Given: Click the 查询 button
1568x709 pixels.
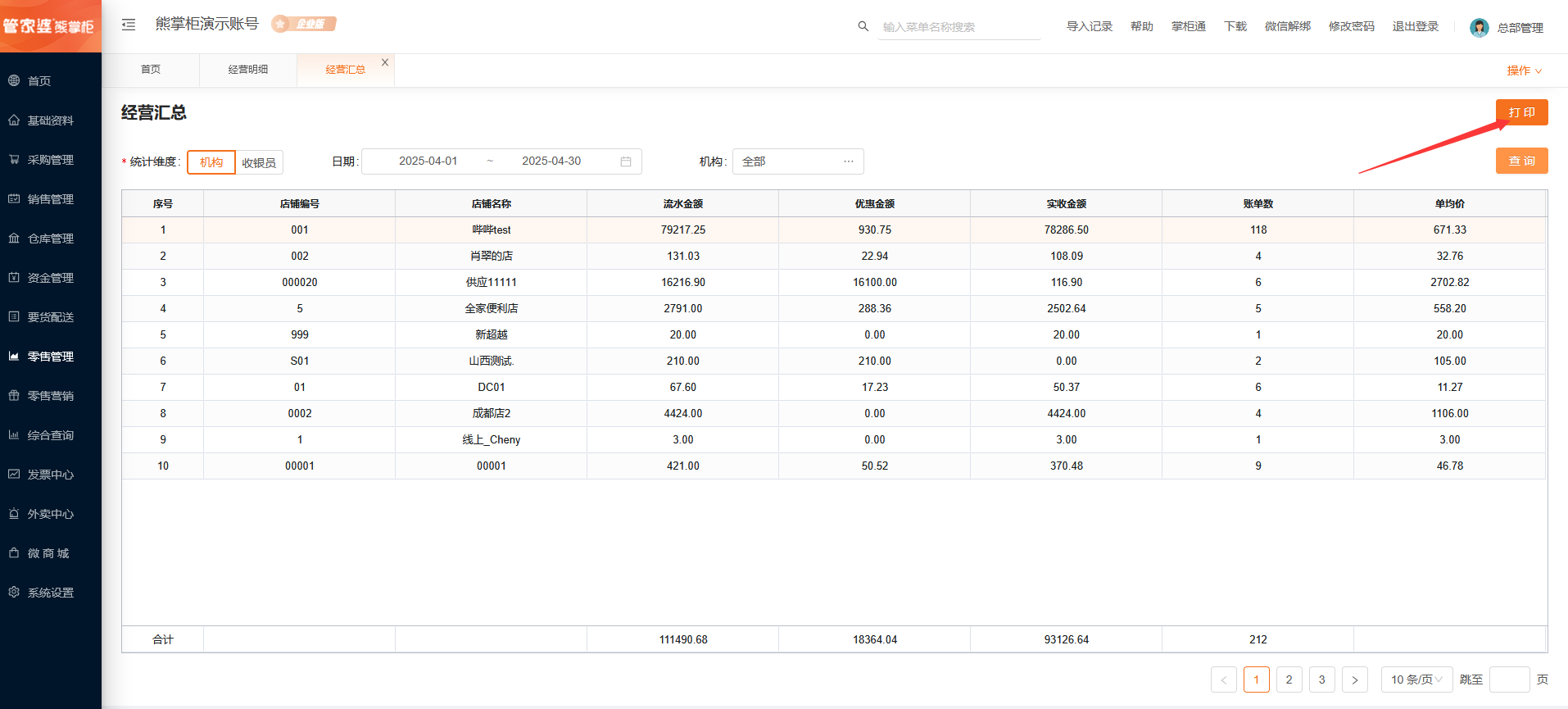Looking at the screenshot, I should coord(1521,161).
